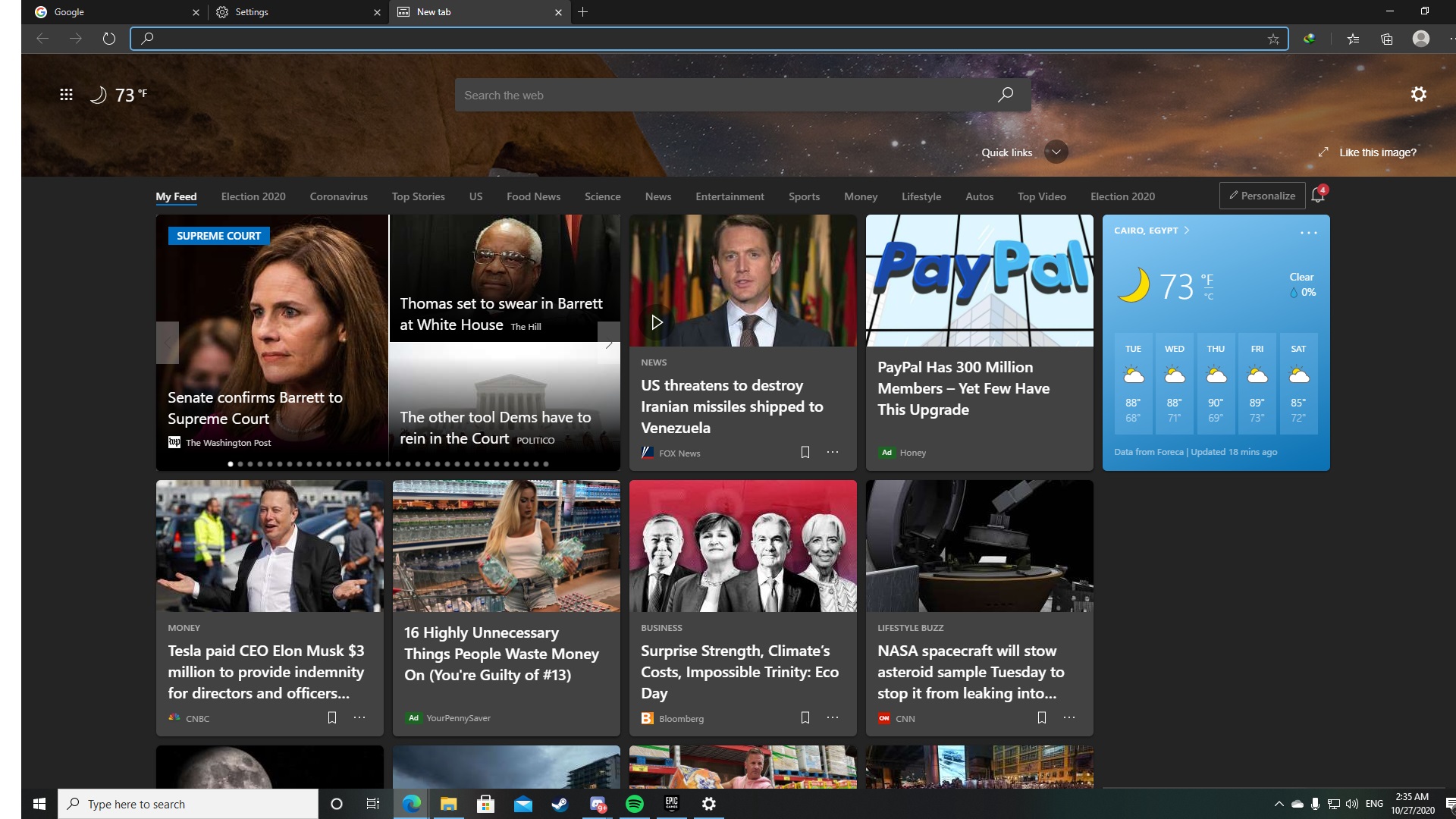The image size is (1456, 819).
Task: Open the user profile avatar
Action: pyautogui.click(x=1421, y=39)
